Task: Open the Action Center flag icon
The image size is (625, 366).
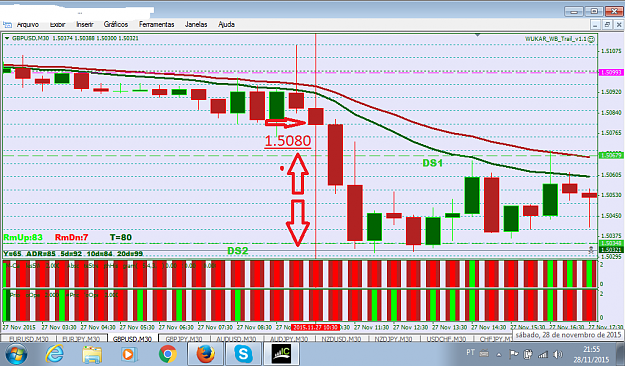Action: [x=513, y=354]
